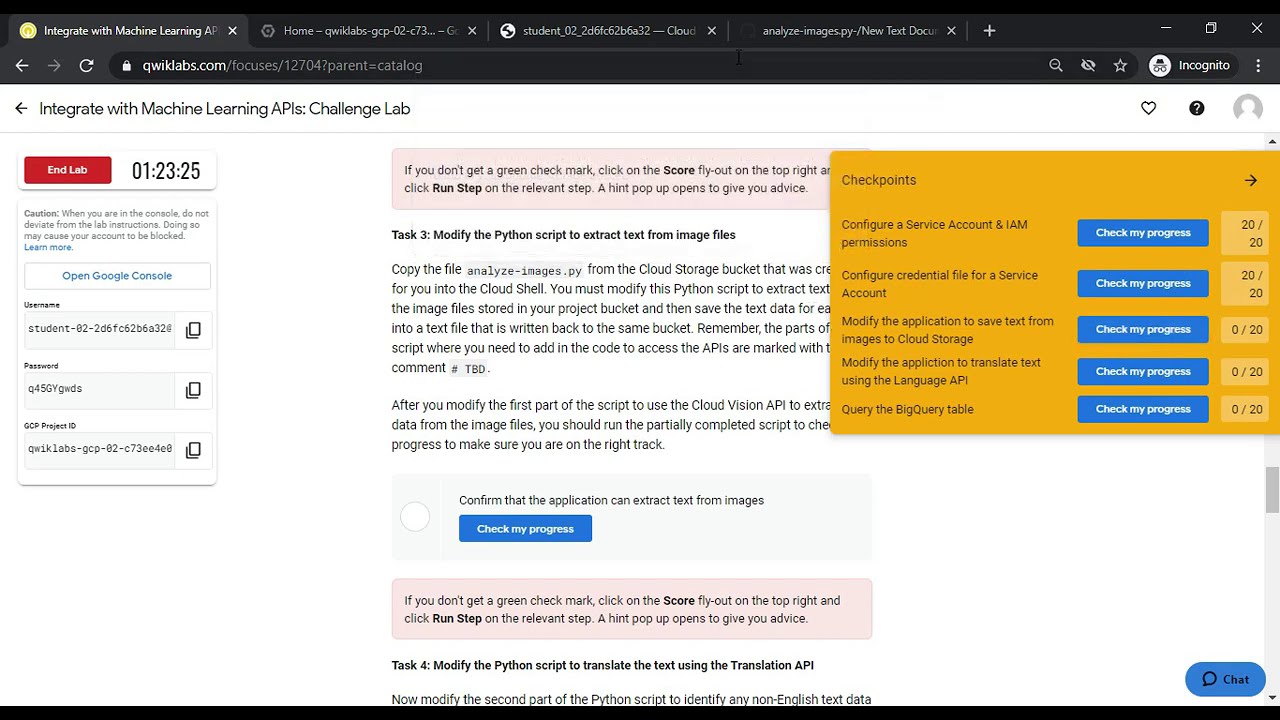Click the GCP Project ID field value
This screenshot has width=1280, height=720.
click(x=99, y=449)
